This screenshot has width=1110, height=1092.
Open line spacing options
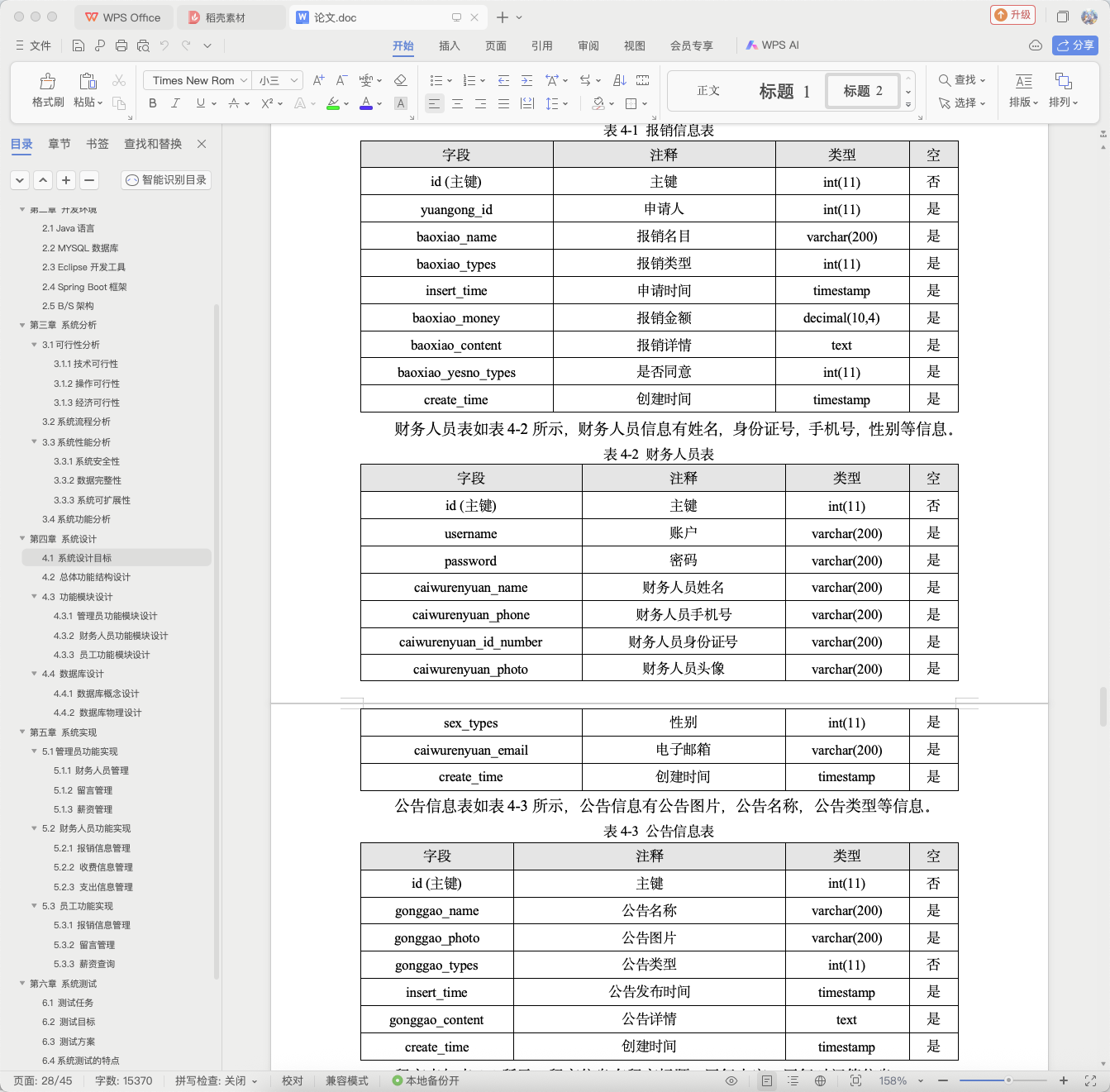552,103
